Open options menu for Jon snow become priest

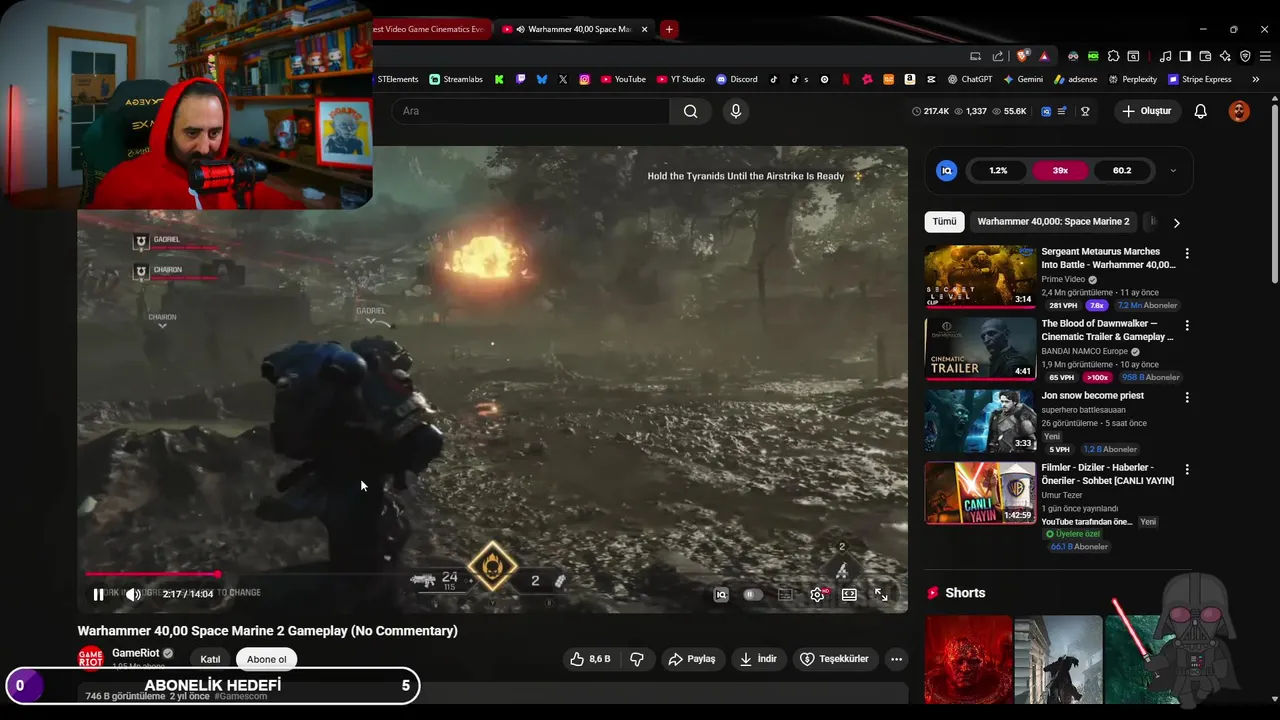pos(1187,398)
